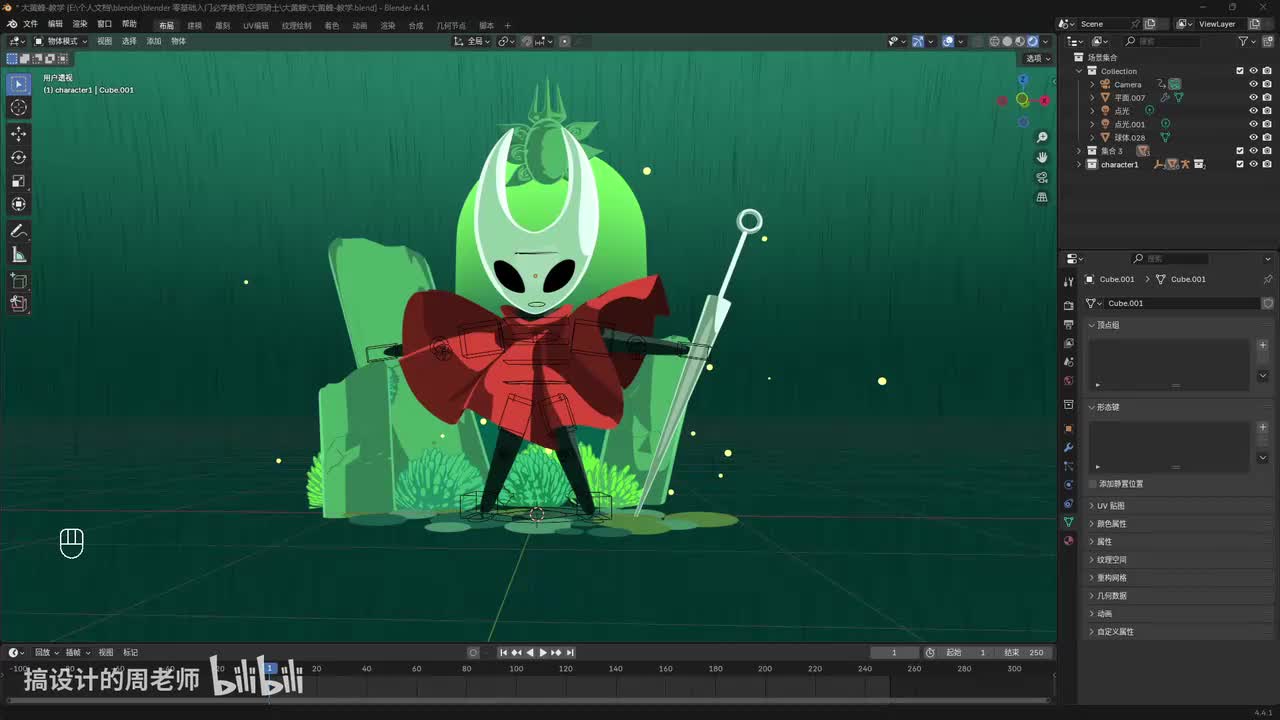Open the 全局 transform orientation dropdown
Viewport: 1280px width, 720px height.
pyautogui.click(x=472, y=41)
